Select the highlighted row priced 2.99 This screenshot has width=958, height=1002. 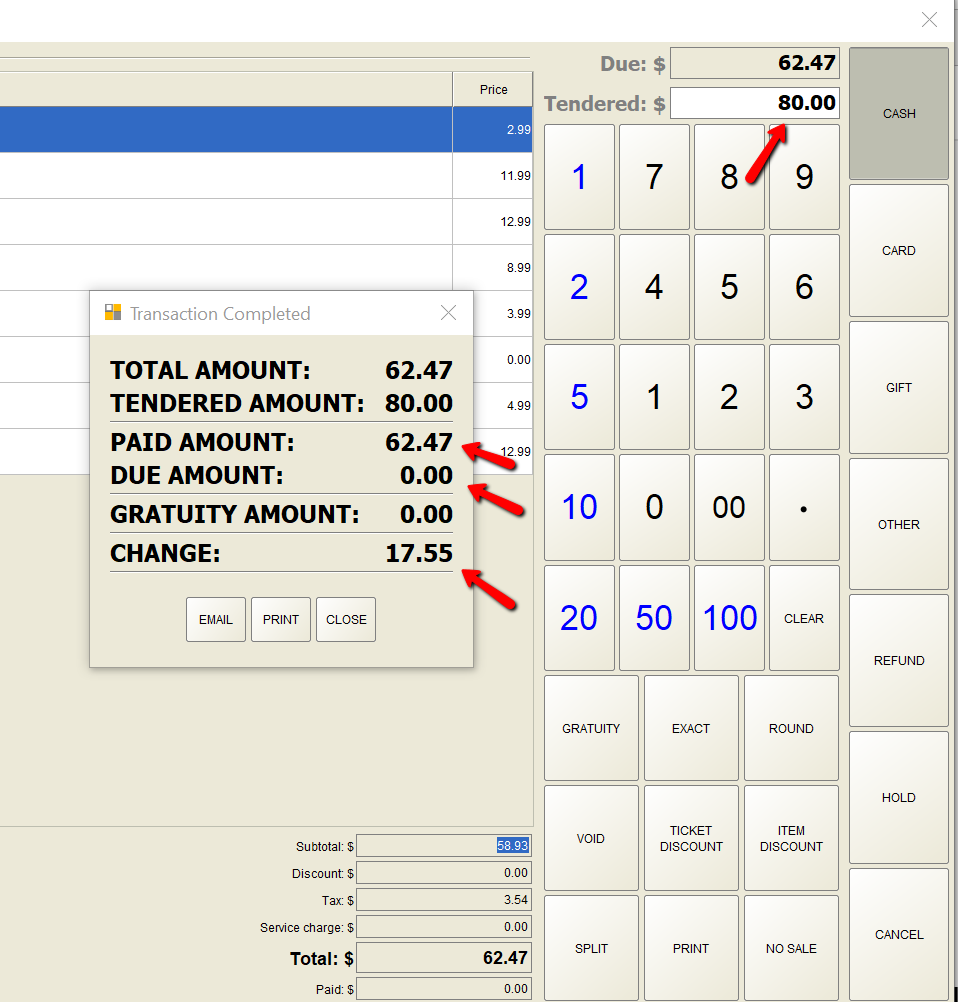pyautogui.click(x=266, y=129)
